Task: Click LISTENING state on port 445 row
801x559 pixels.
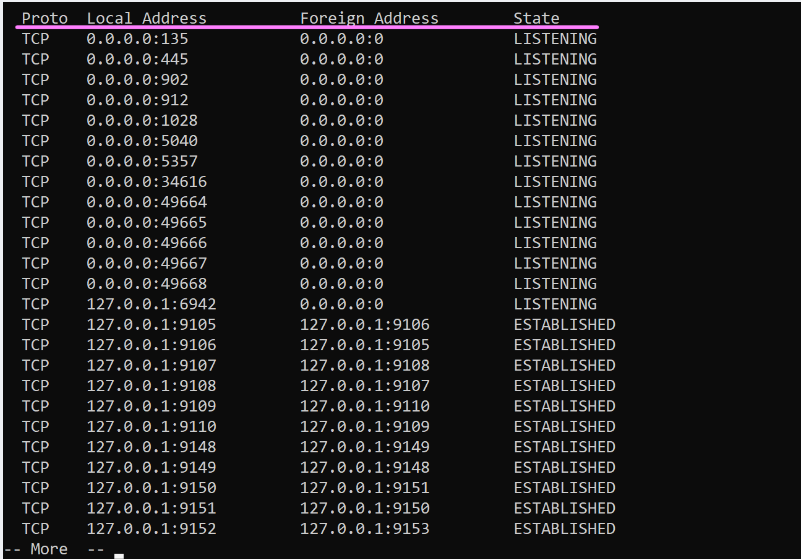Action: [x=555, y=59]
